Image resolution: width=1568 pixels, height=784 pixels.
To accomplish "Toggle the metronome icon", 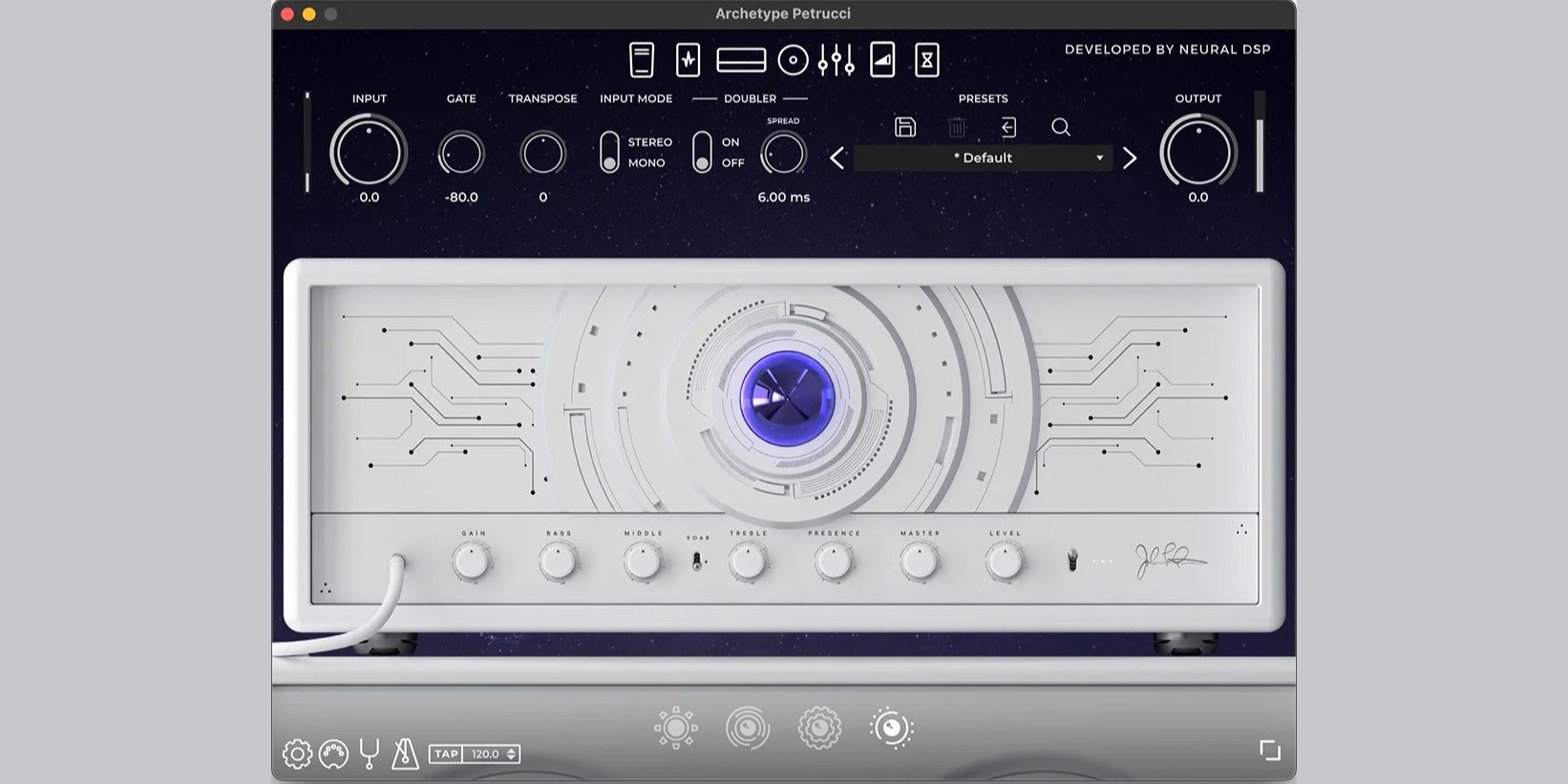I will click(405, 753).
